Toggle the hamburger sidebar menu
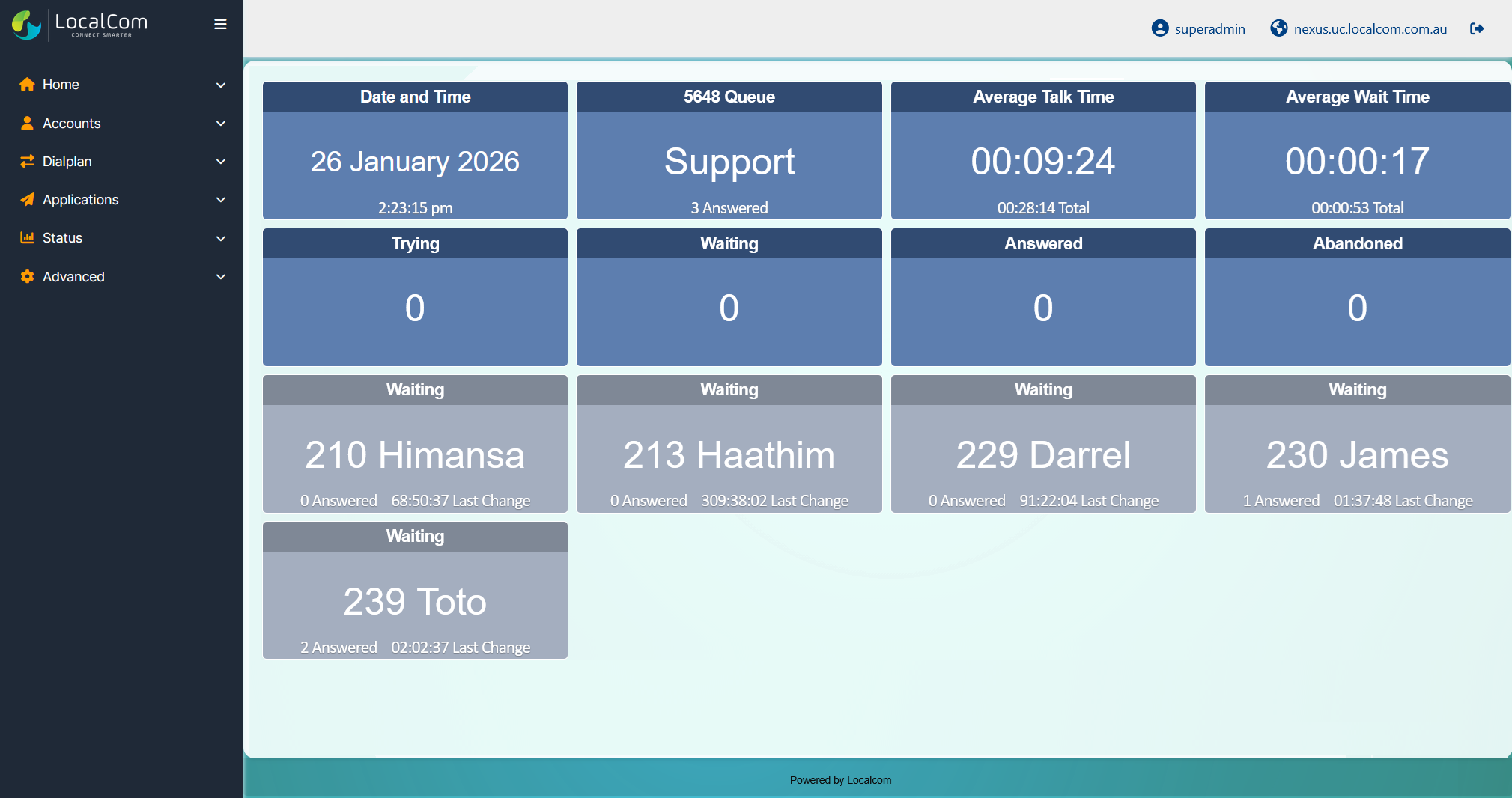Screen dimensions: 1512x798 click(220, 25)
